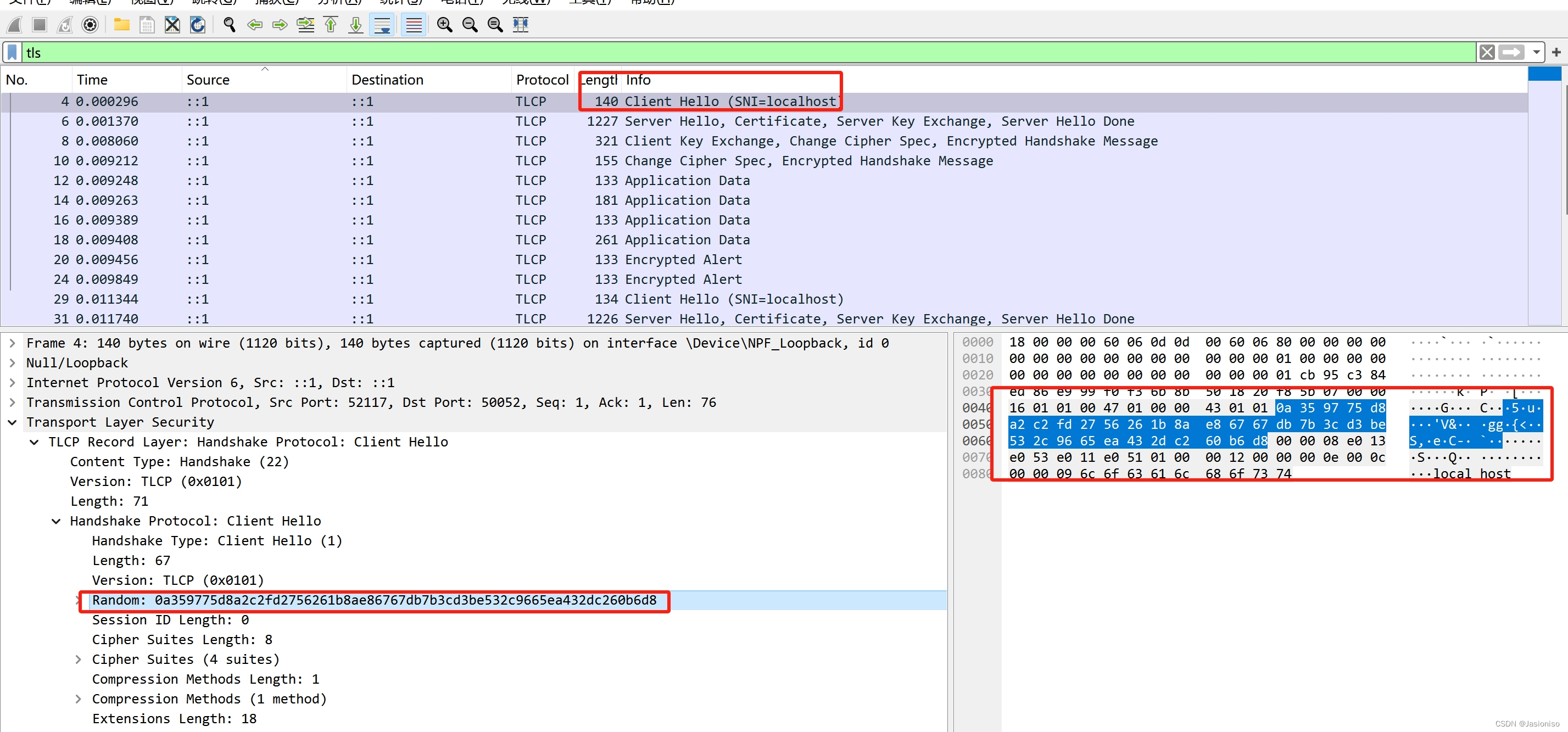Click the find packet magnifier icon
The width and height of the screenshot is (1568, 732).
coord(230,25)
